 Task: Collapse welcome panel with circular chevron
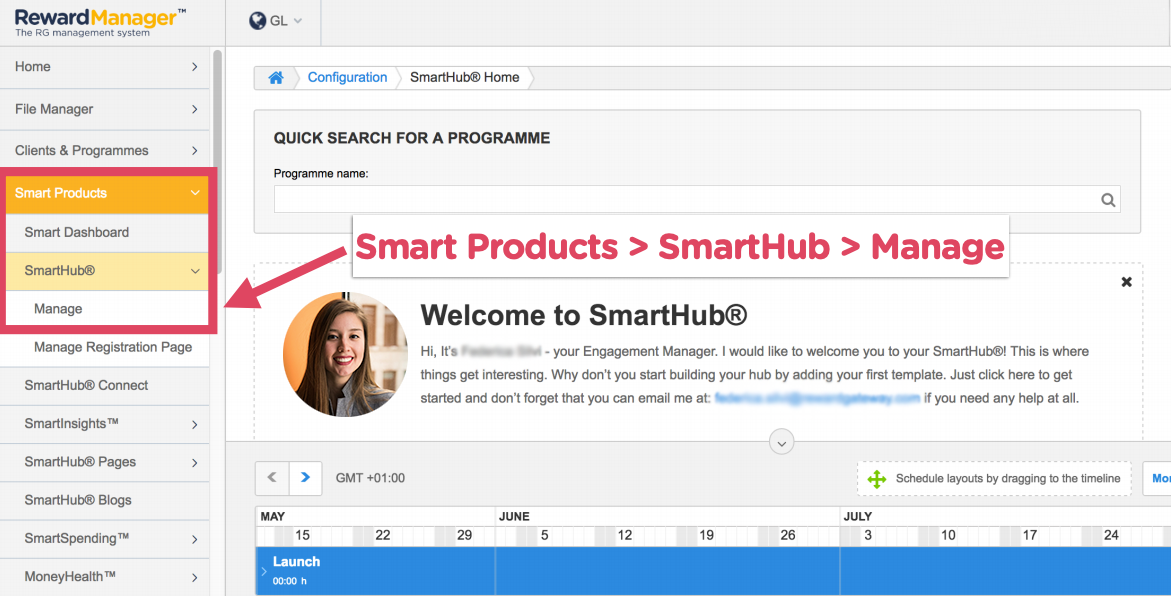781,442
